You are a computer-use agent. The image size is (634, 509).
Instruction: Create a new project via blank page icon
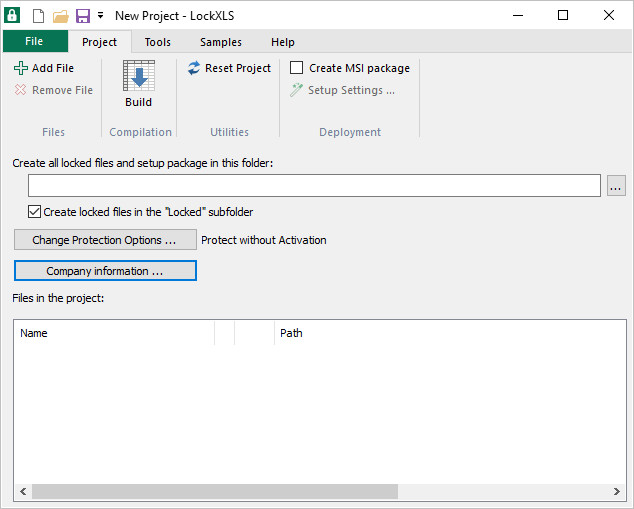[38, 16]
